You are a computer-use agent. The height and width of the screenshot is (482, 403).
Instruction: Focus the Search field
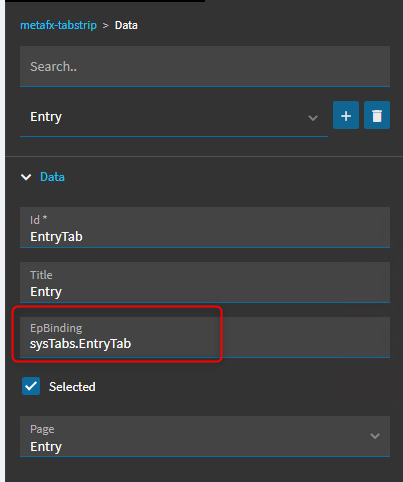pyautogui.click(x=205, y=67)
